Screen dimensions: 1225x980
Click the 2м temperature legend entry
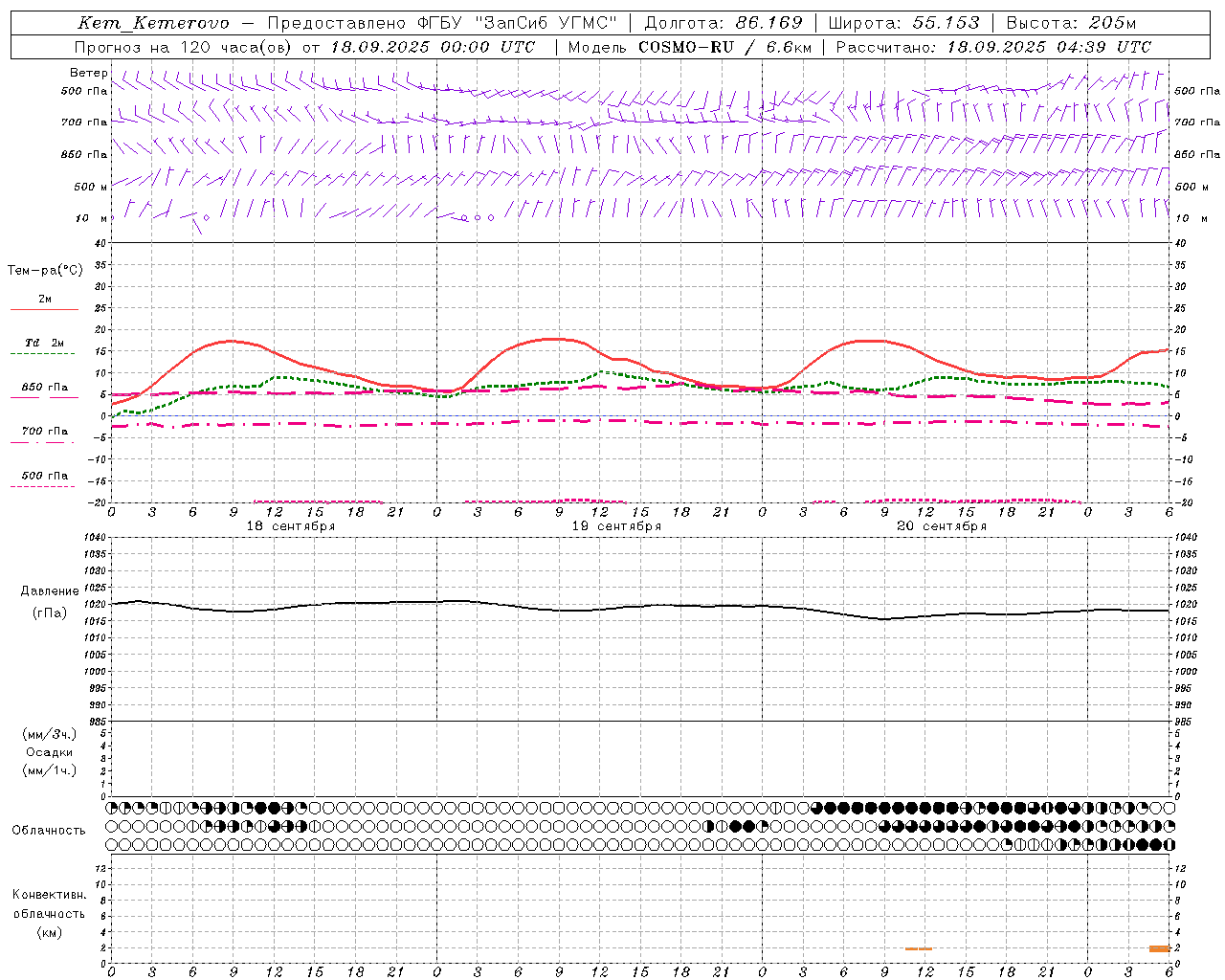(x=45, y=299)
